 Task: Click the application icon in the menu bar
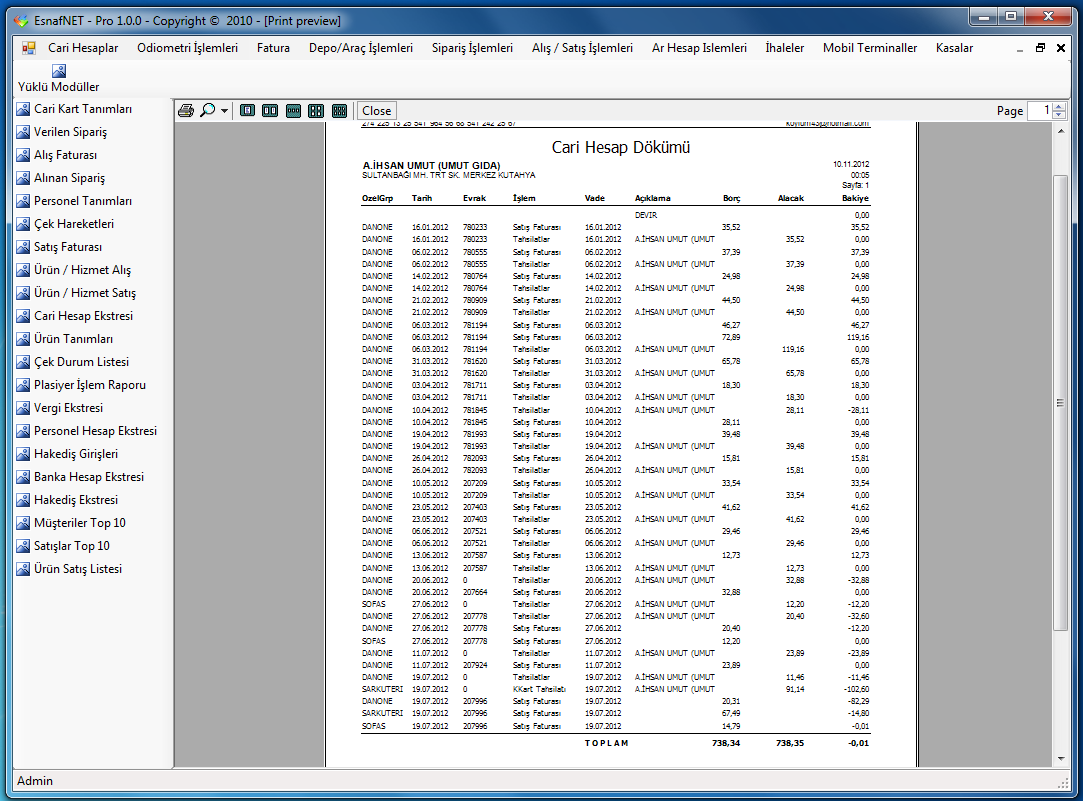[28, 48]
